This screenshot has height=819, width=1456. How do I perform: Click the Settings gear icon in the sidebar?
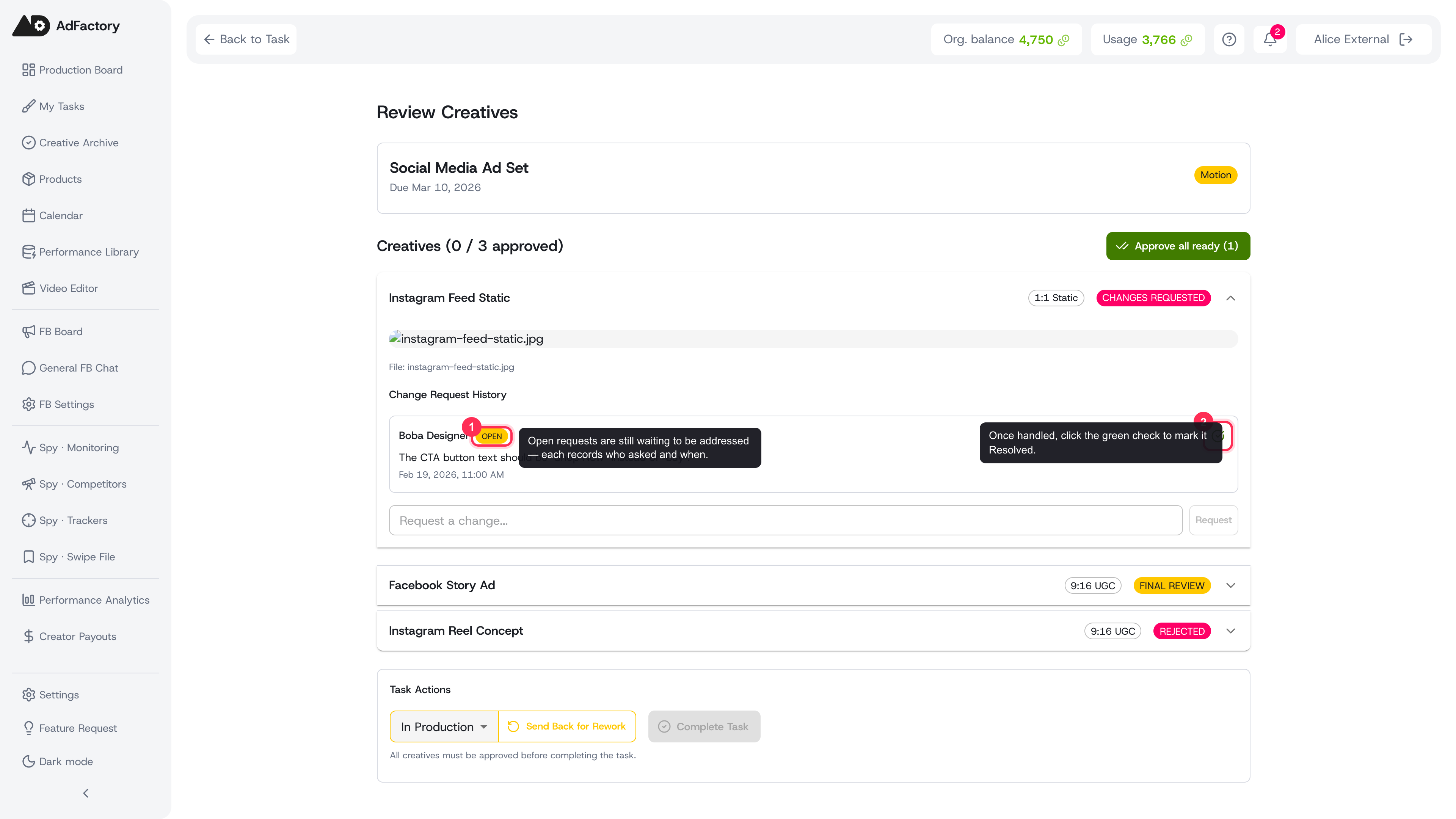(28, 695)
